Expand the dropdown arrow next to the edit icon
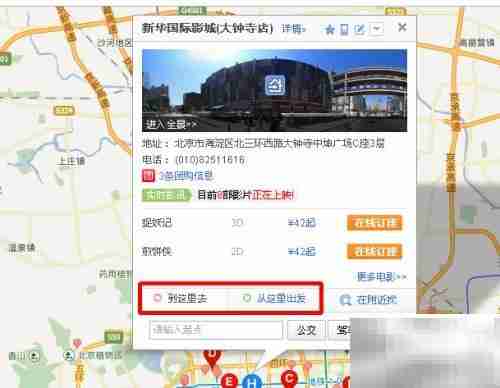The width and height of the screenshot is (500, 388). (x=377, y=29)
